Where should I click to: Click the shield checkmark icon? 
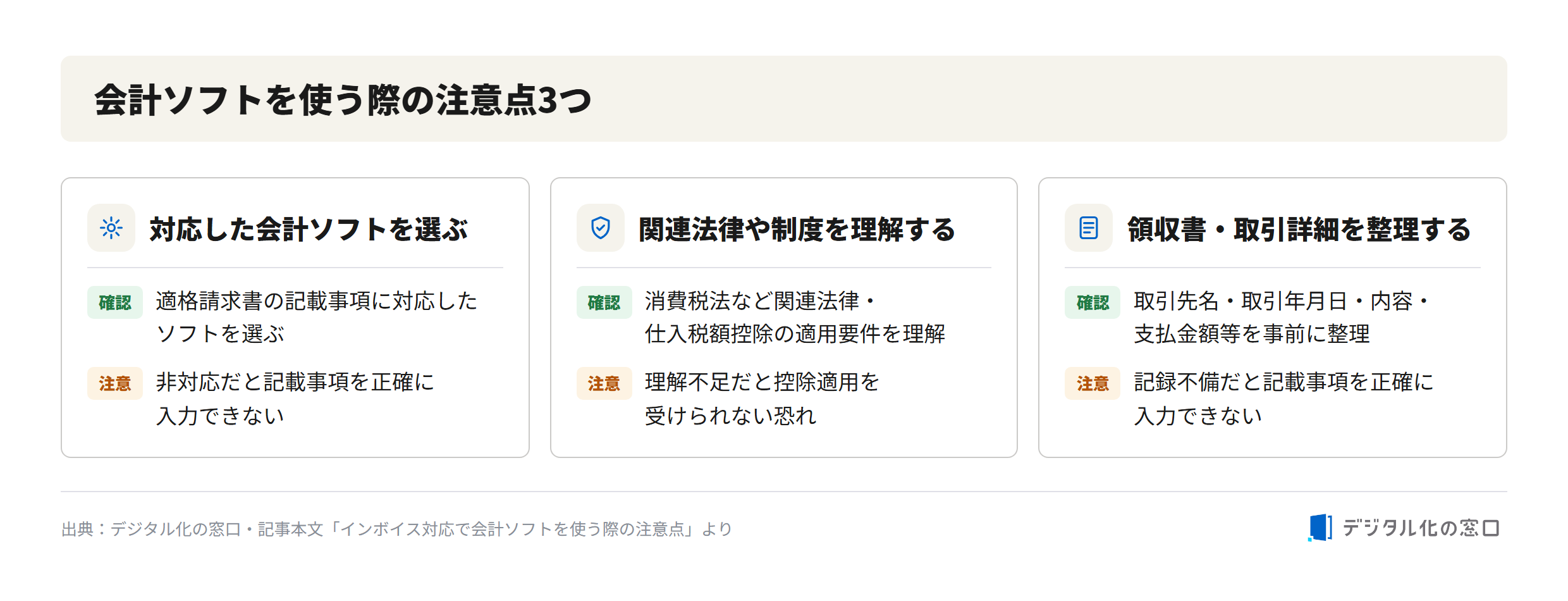pyautogui.click(x=600, y=228)
